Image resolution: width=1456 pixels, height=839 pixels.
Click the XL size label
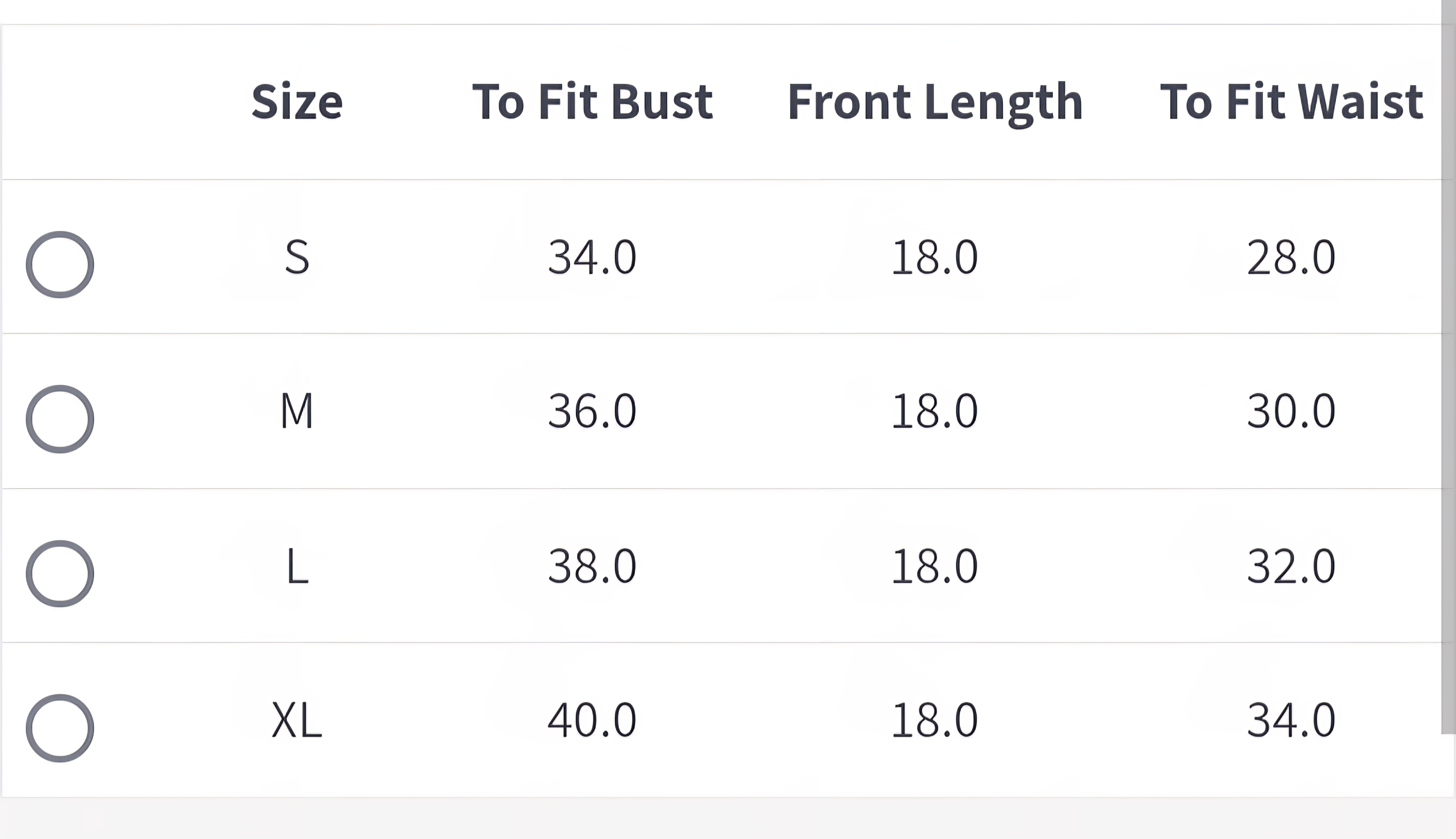click(297, 720)
